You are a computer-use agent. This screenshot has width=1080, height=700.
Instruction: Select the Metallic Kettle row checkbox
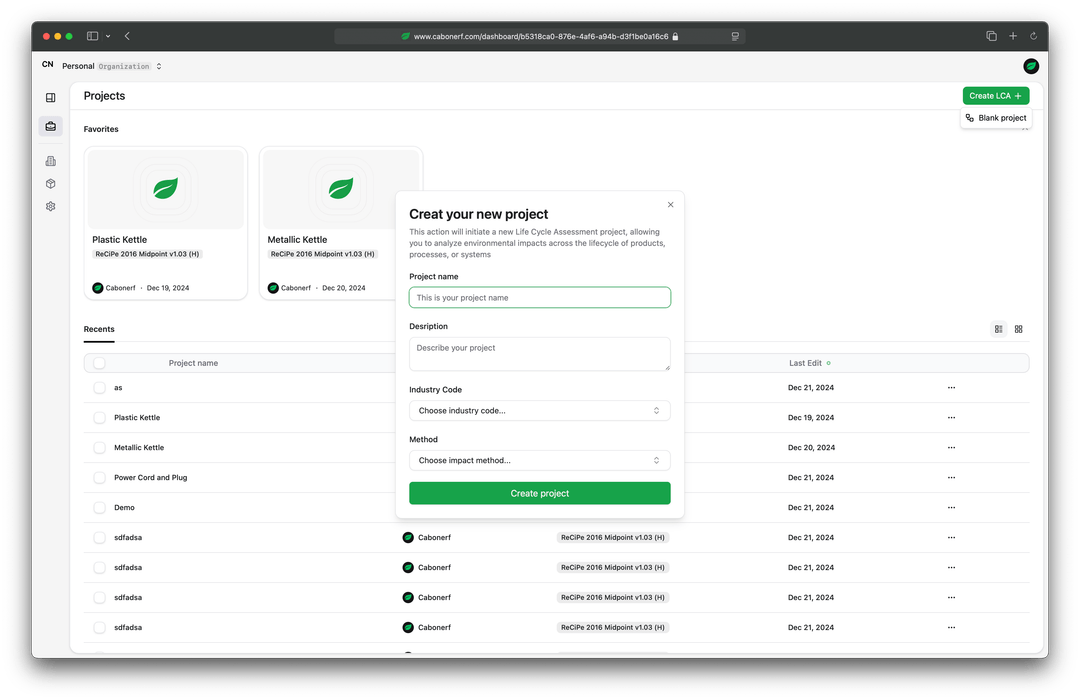(99, 448)
